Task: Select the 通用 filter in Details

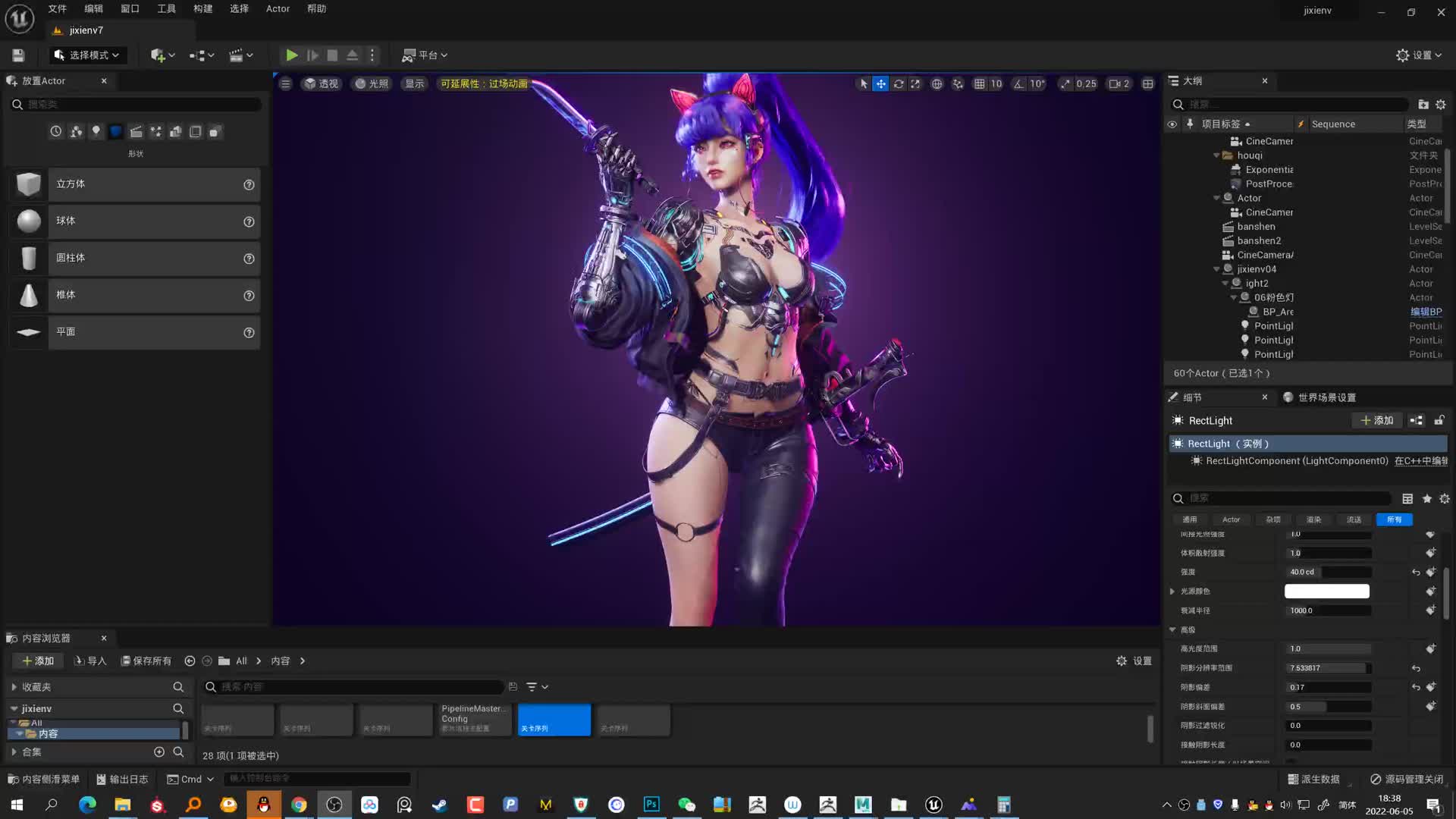Action: (x=1190, y=519)
